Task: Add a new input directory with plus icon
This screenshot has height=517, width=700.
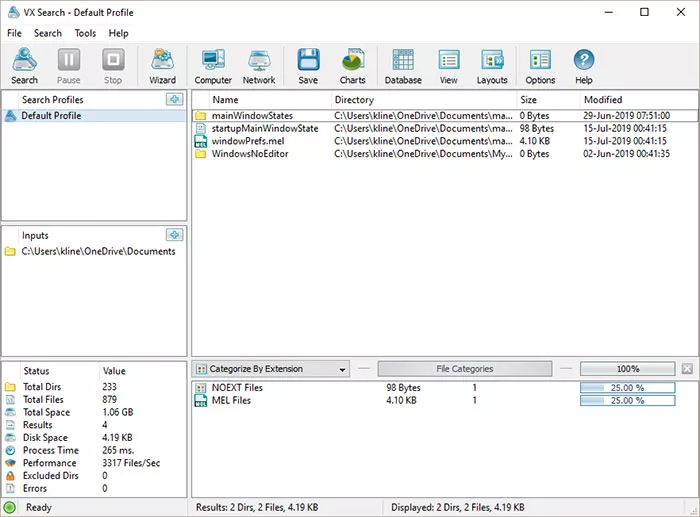Action: pos(175,234)
